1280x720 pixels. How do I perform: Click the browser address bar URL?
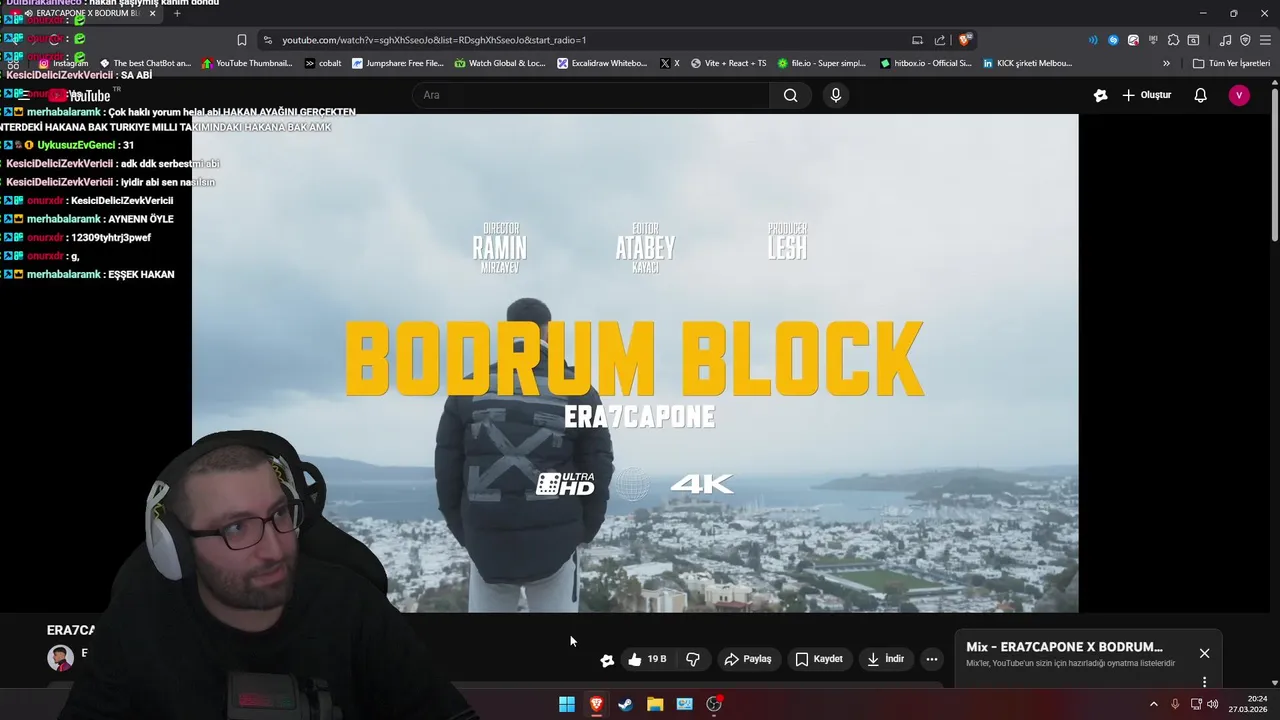pos(434,40)
